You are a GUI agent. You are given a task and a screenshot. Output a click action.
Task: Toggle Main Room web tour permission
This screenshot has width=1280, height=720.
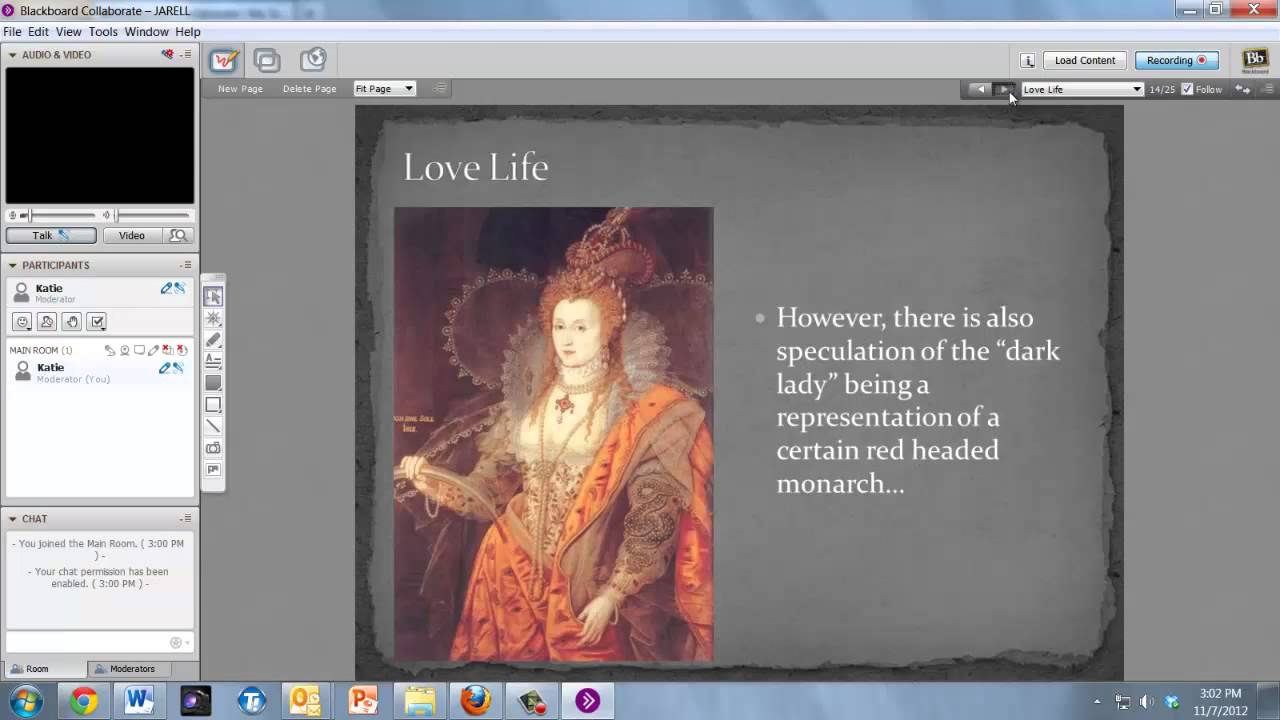click(x=182, y=350)
